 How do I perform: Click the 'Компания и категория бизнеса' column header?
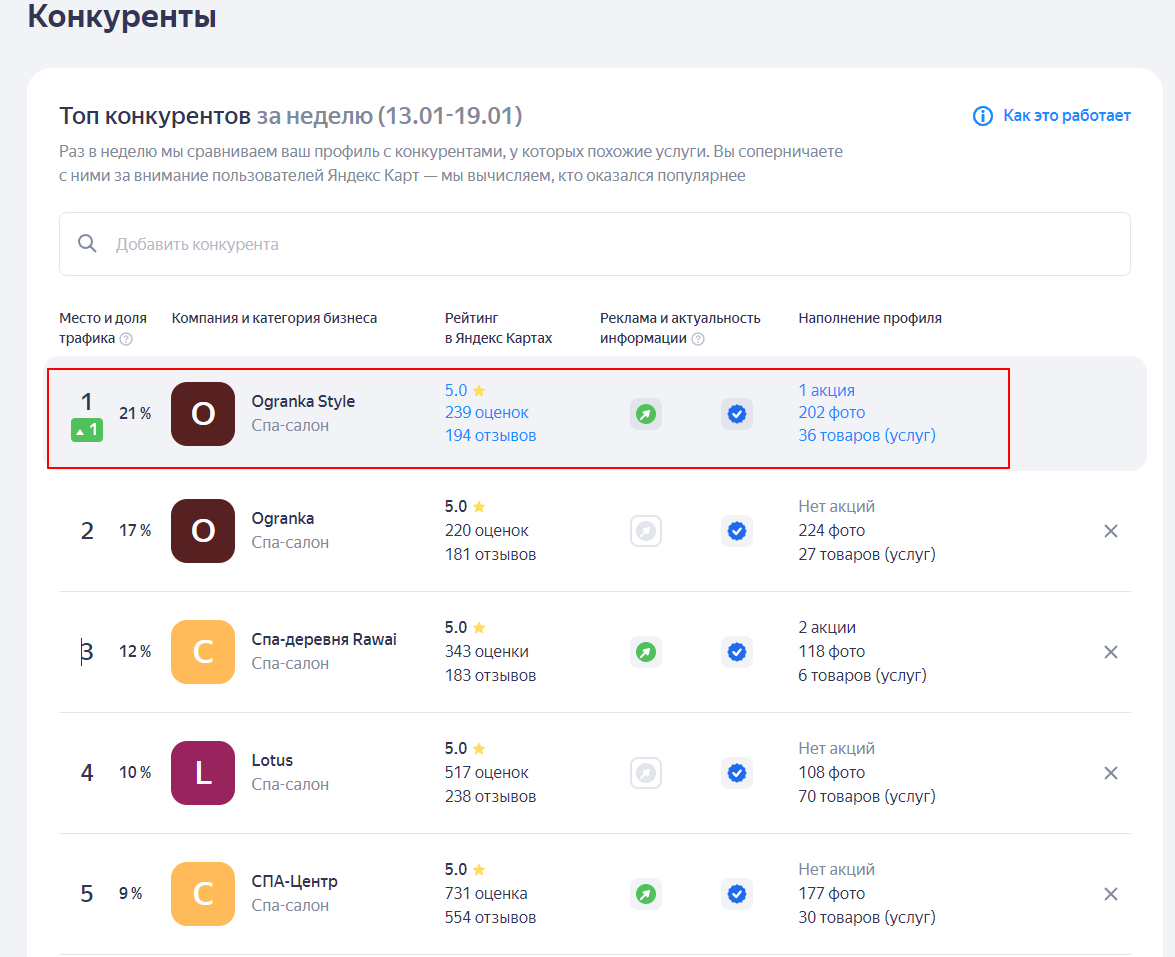click(x=274, y=318)
